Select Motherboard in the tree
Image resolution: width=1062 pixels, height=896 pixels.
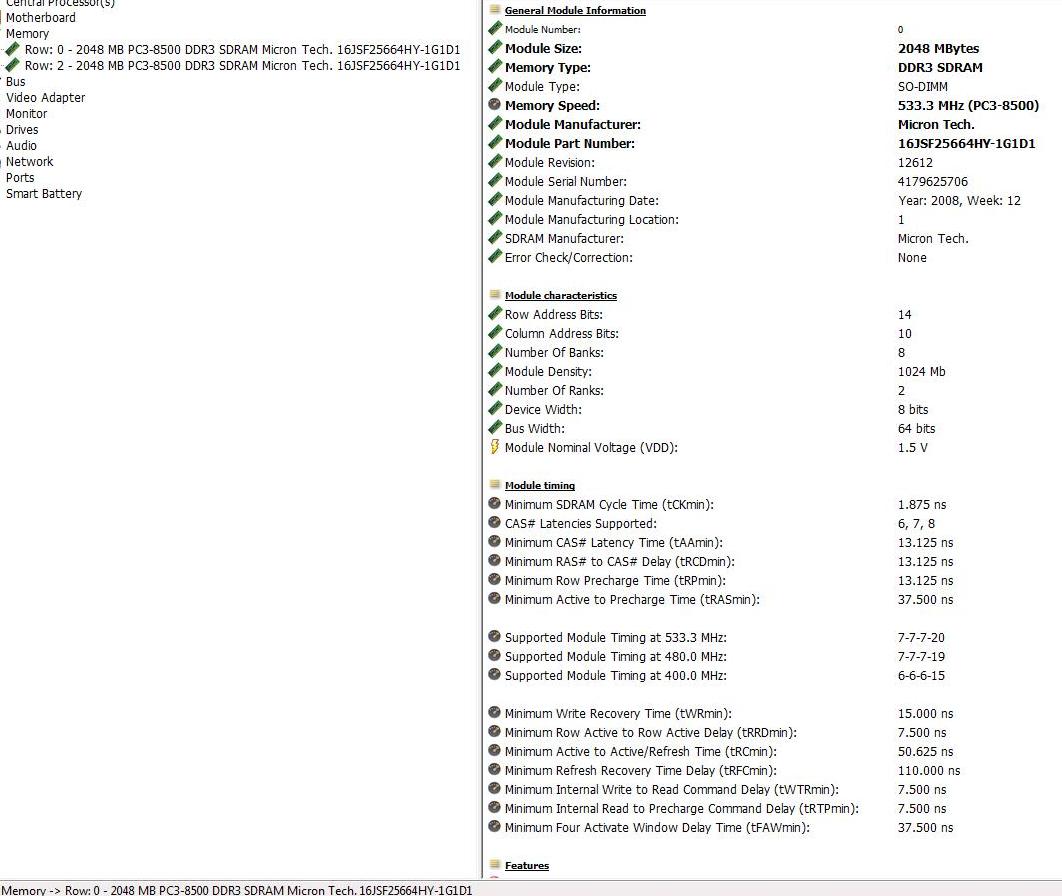tap(41, 18)
